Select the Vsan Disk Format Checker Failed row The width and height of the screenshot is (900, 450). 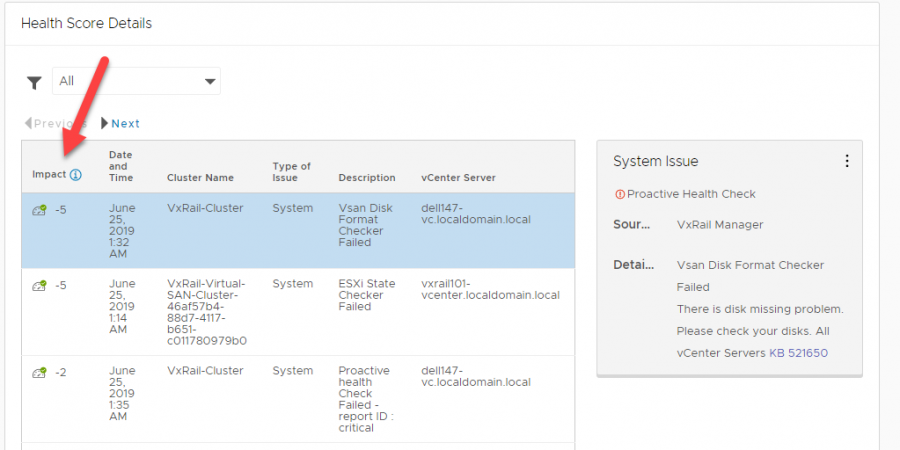[x=298, y=231]
